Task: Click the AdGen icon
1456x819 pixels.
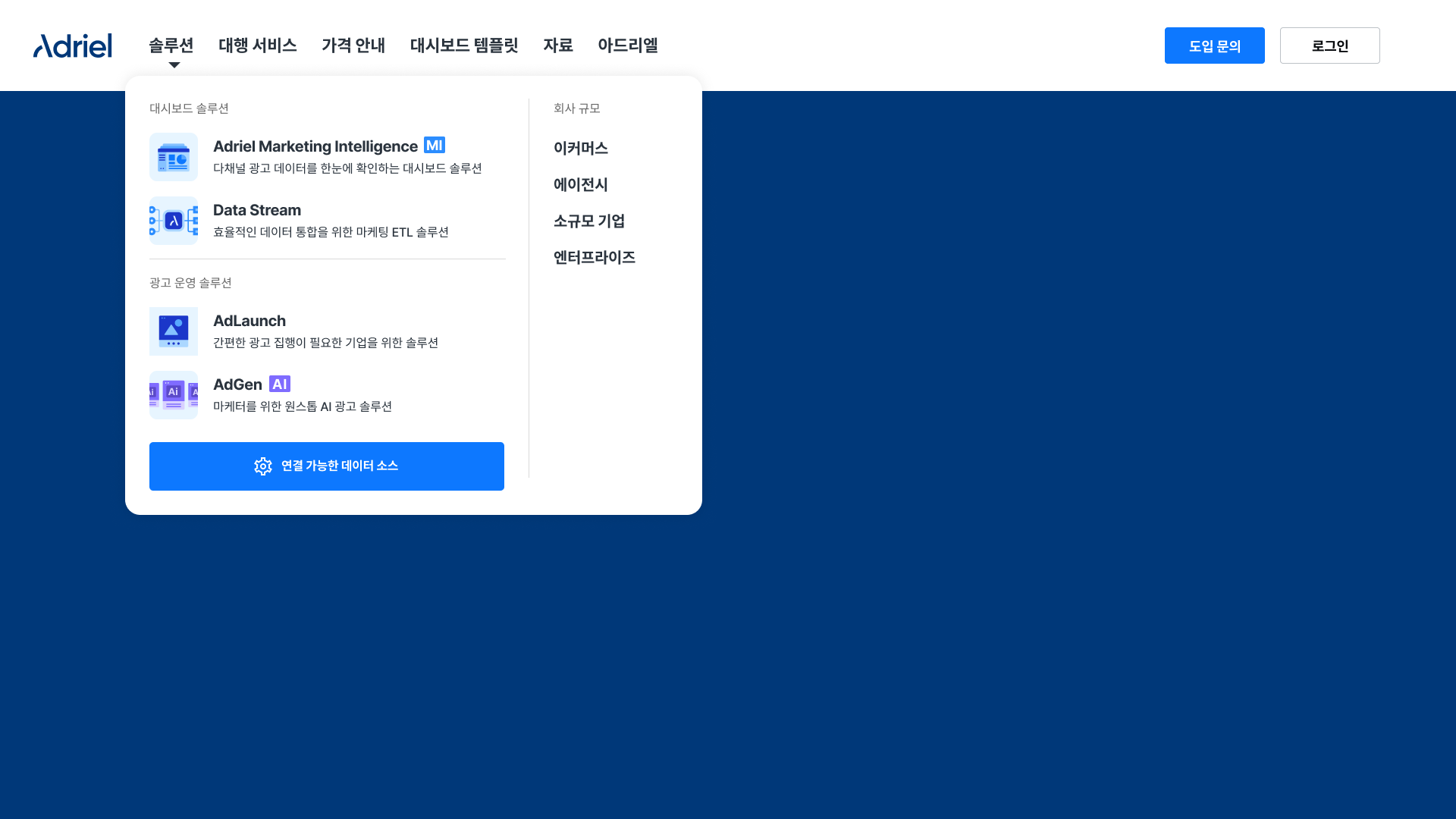Action: 174,395
